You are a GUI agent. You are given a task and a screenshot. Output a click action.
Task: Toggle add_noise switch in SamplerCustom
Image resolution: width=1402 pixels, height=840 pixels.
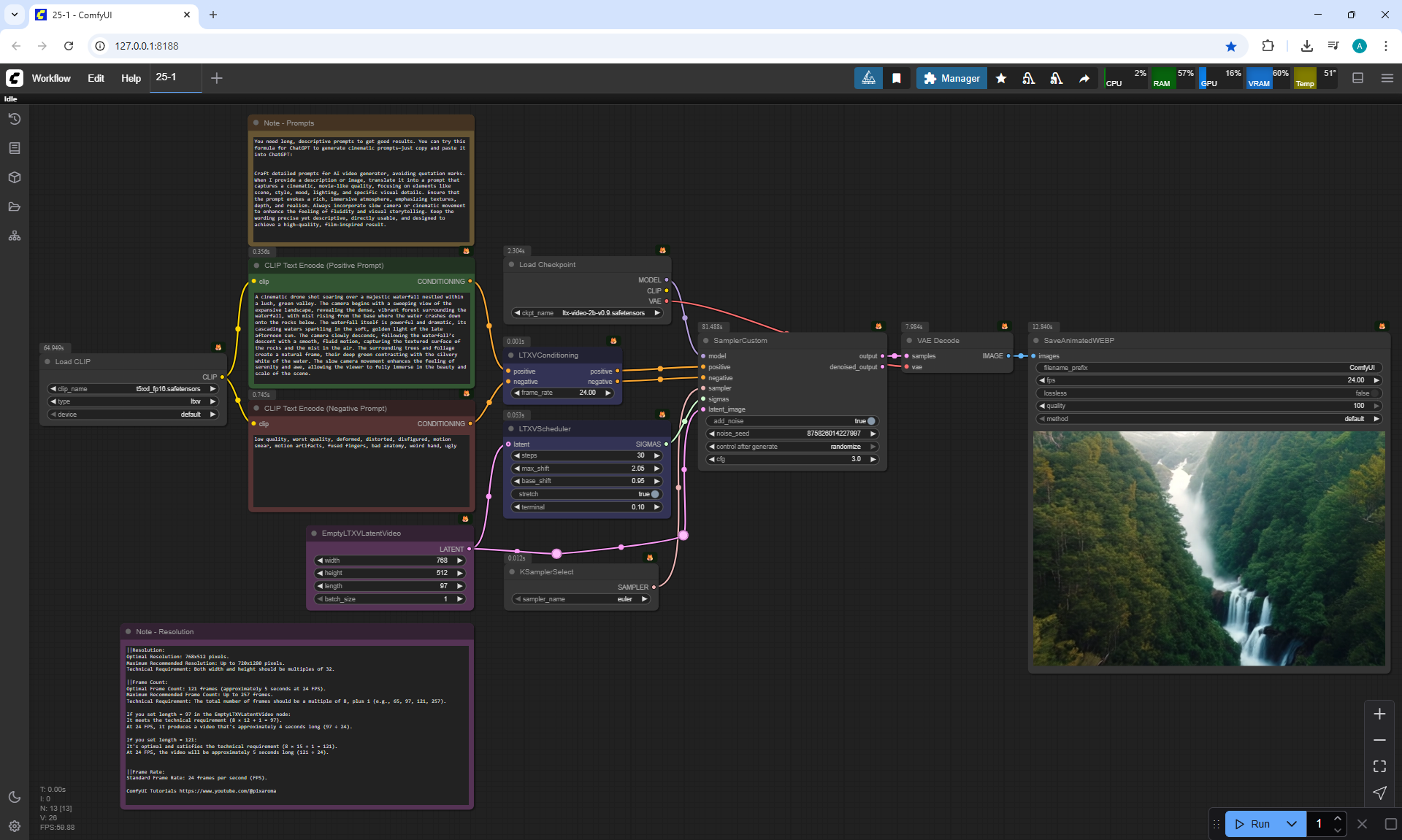coord(870,421)
